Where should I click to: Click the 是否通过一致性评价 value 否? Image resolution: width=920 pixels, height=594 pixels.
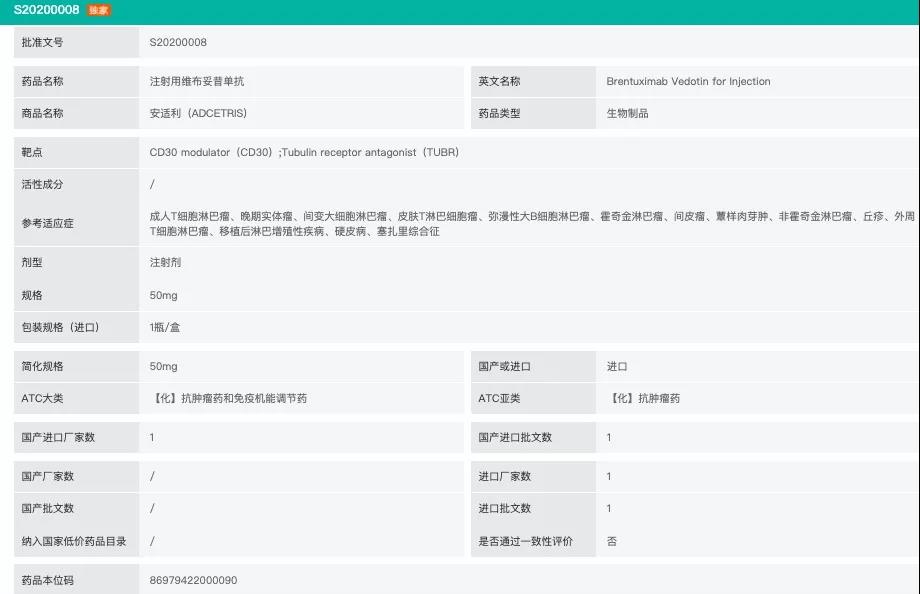point(612,541)
